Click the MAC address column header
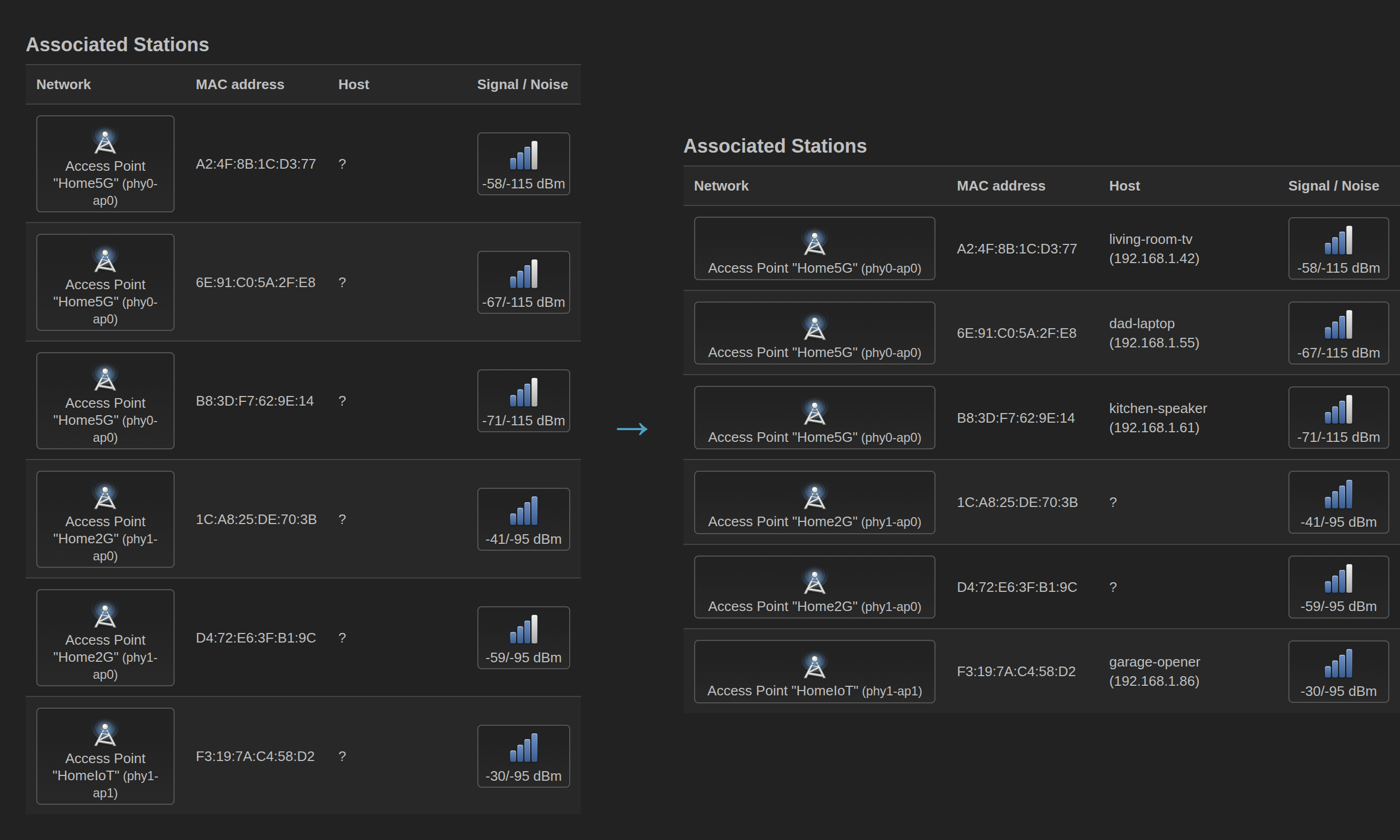 coord(1001,185)
